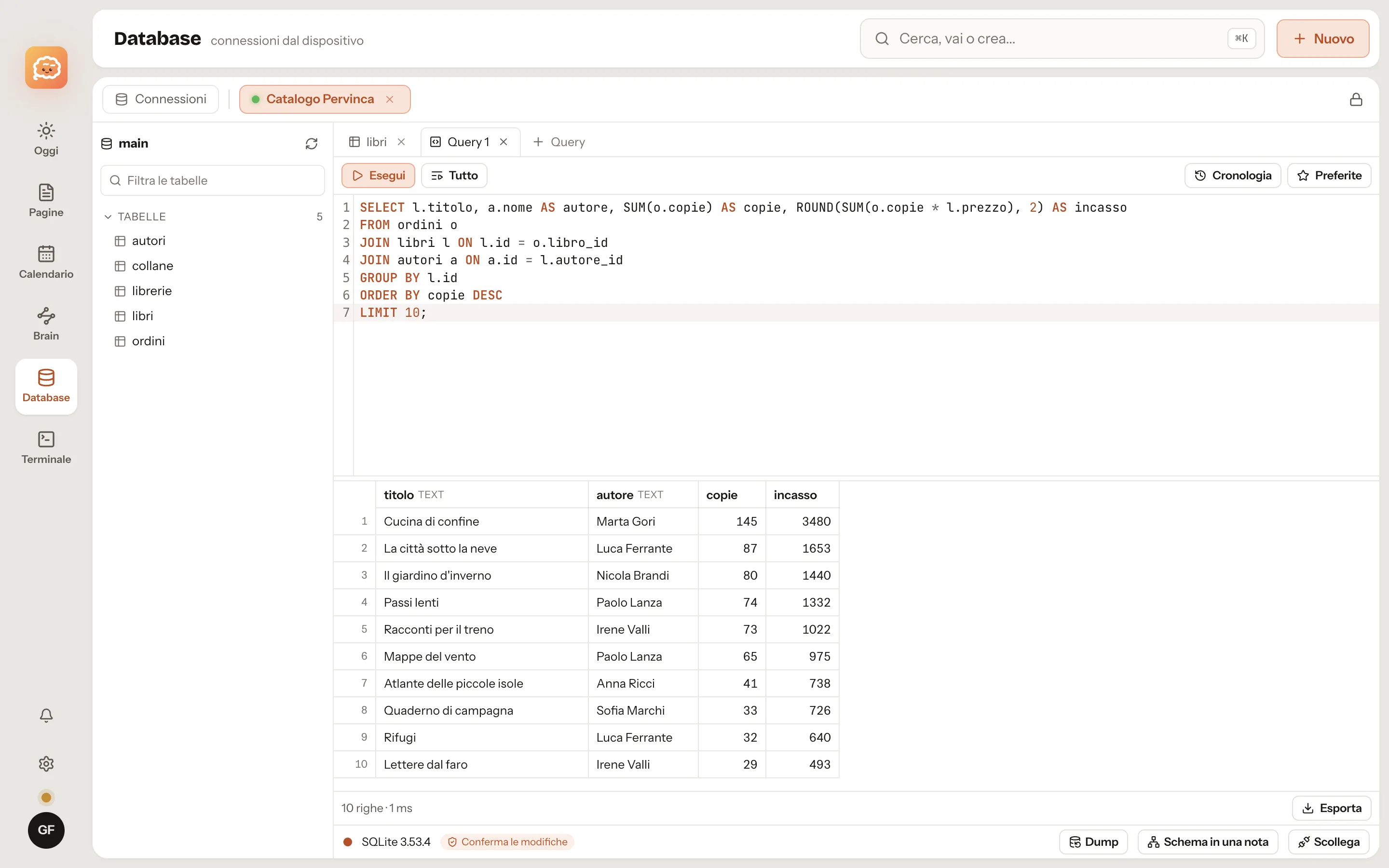This screenshot has width=1389, height=868.
Task: Click the notifications bell icon
Action: tap(46, 715)
